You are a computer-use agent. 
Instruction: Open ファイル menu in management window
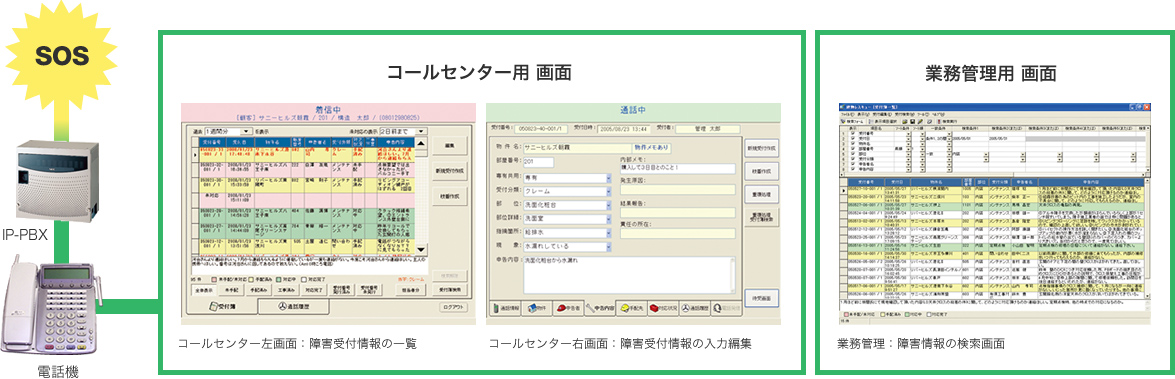click(848, 114)
